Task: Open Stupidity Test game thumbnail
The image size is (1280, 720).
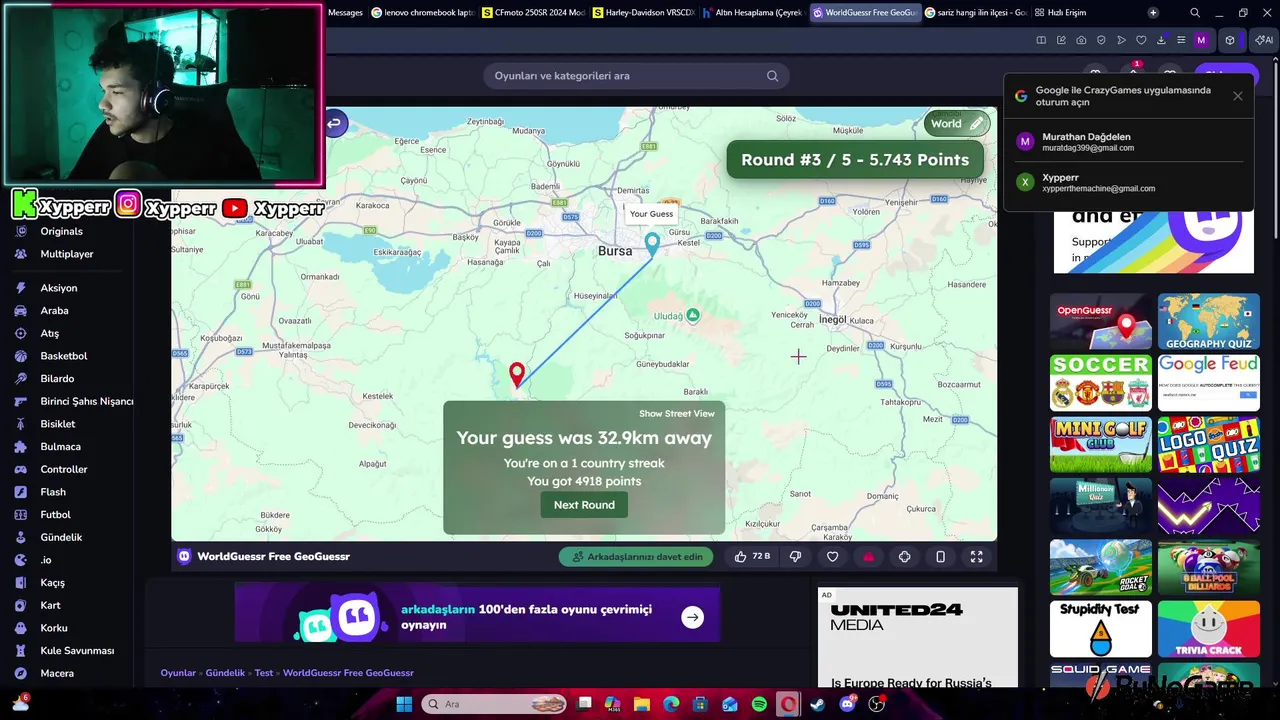Action: click(x=1101, y=629)
